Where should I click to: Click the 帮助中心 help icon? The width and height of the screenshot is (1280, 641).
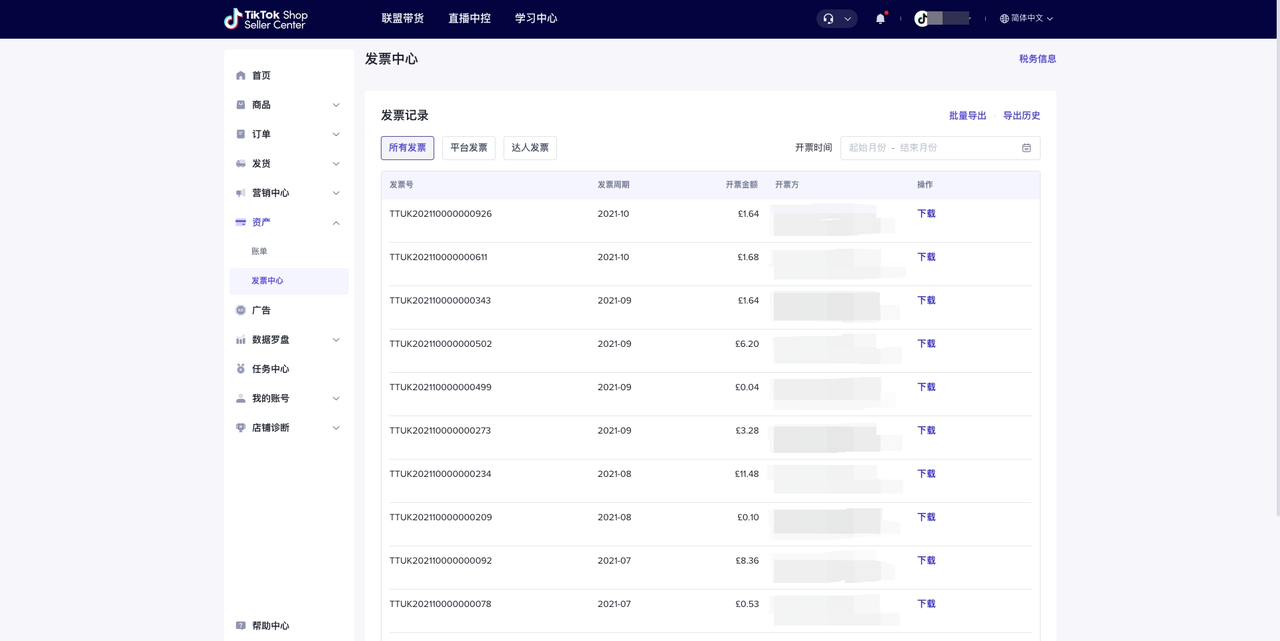[241, 626]
